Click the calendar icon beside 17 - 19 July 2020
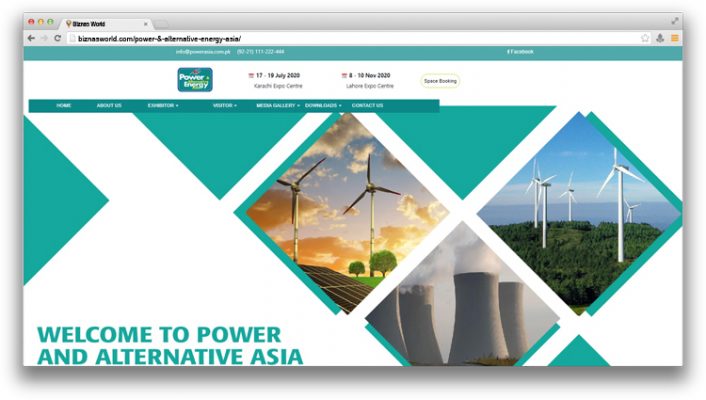Screen dimensions: 706x400 [251, 76]
